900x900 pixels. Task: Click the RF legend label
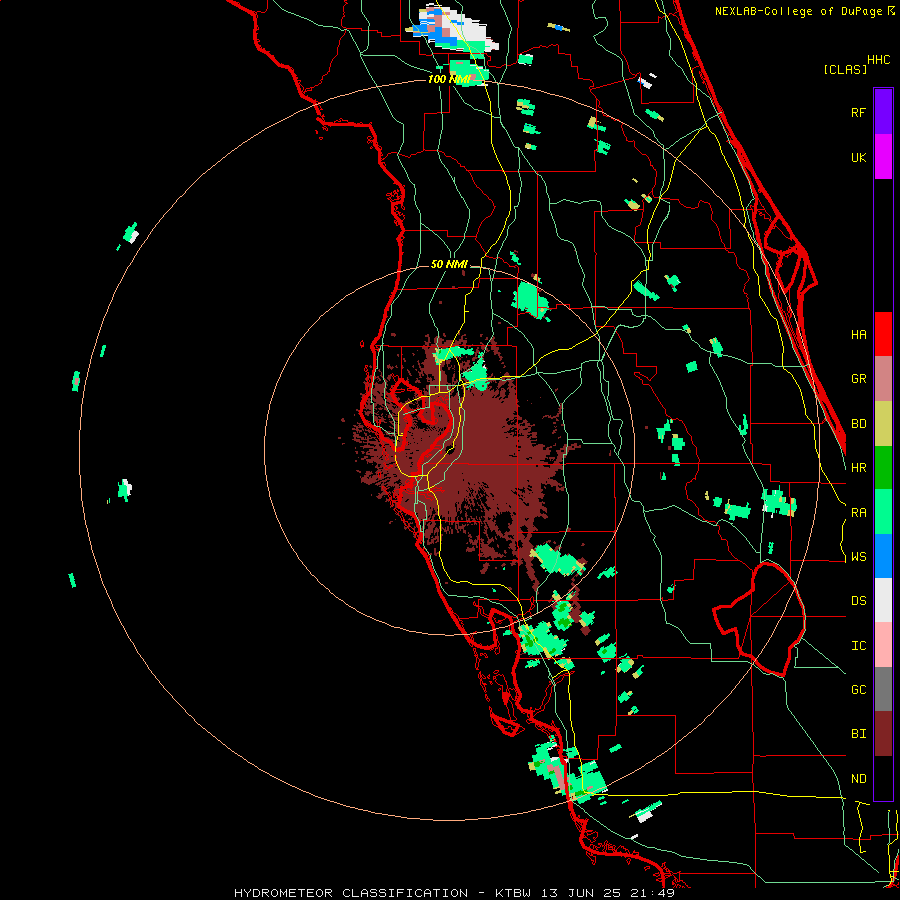pos(858,112)
